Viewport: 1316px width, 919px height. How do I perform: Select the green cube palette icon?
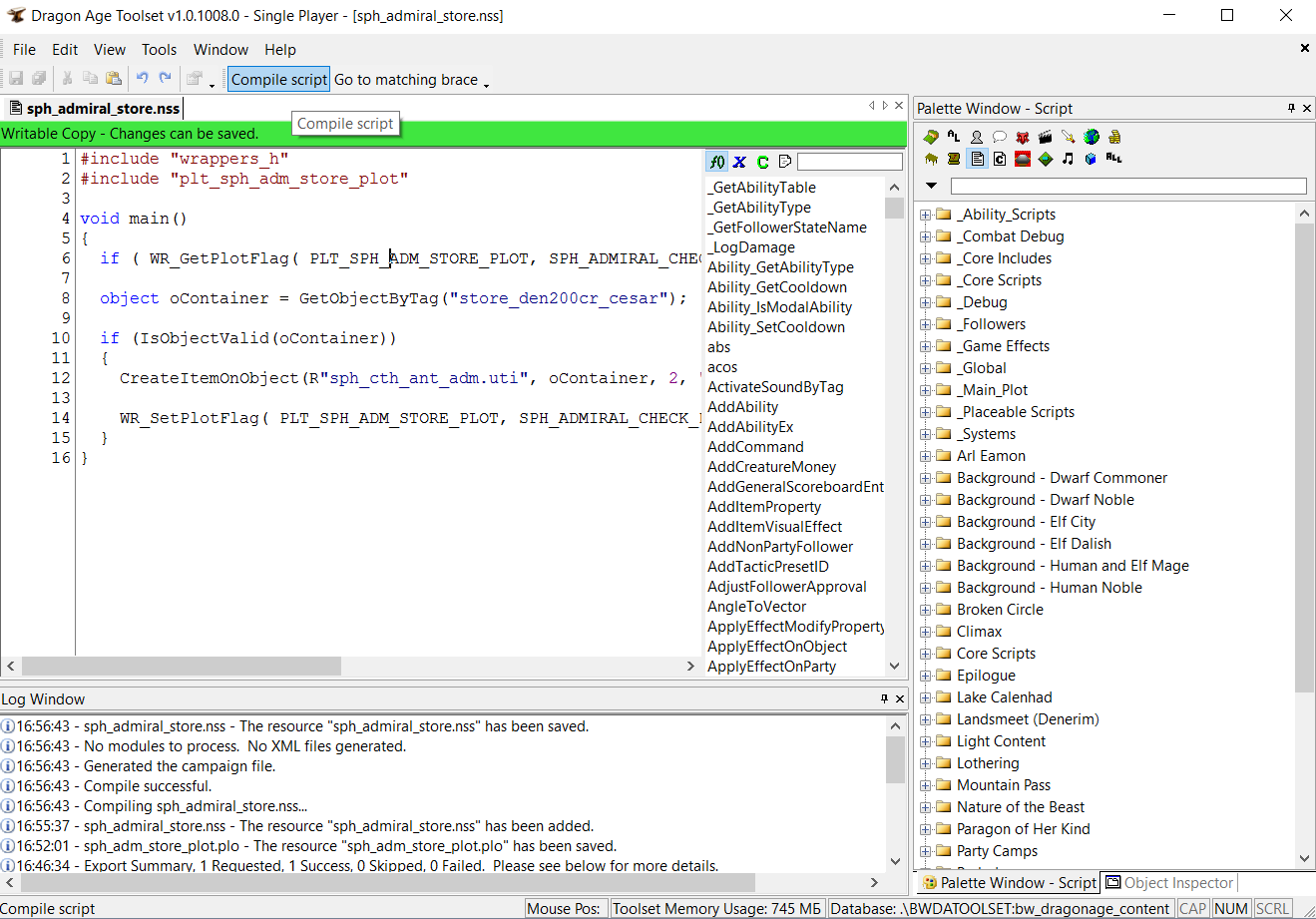(x=931, y=137)
